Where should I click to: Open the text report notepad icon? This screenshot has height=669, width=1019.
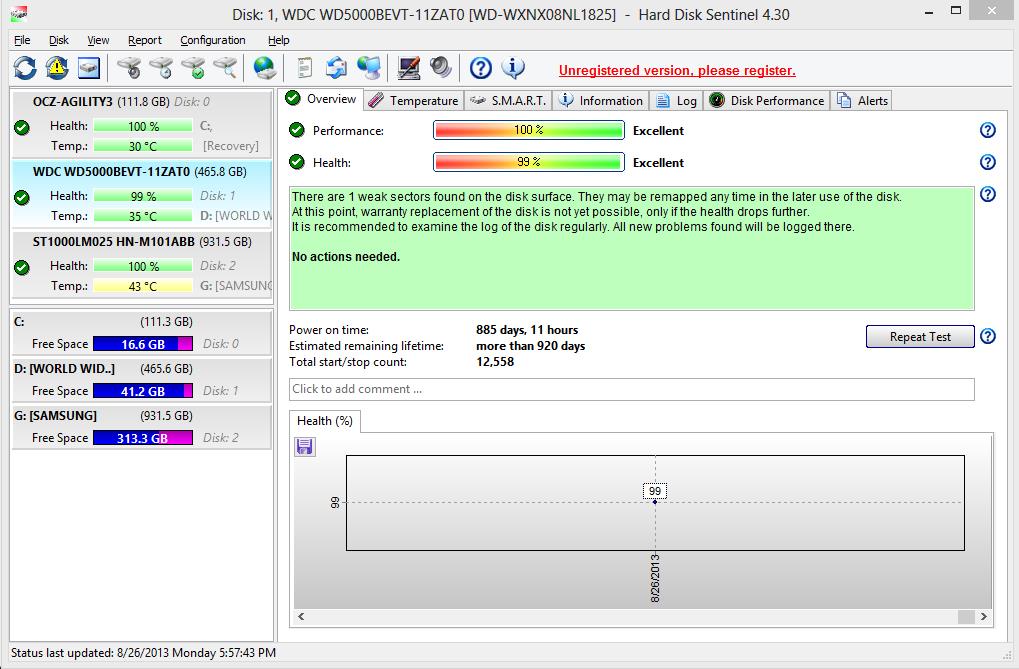point(304,68)
